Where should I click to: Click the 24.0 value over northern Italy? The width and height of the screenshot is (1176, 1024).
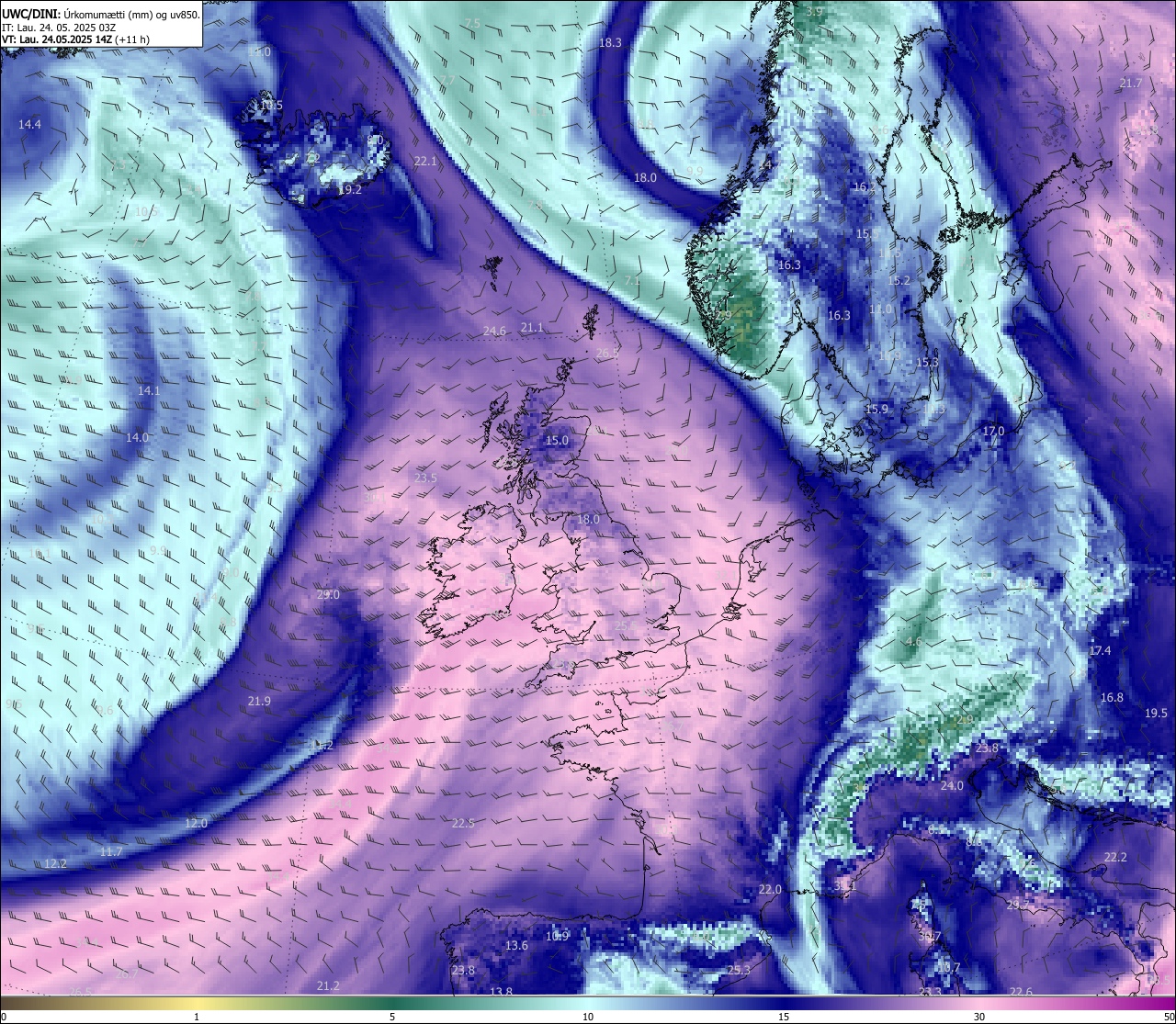(952, 785)
